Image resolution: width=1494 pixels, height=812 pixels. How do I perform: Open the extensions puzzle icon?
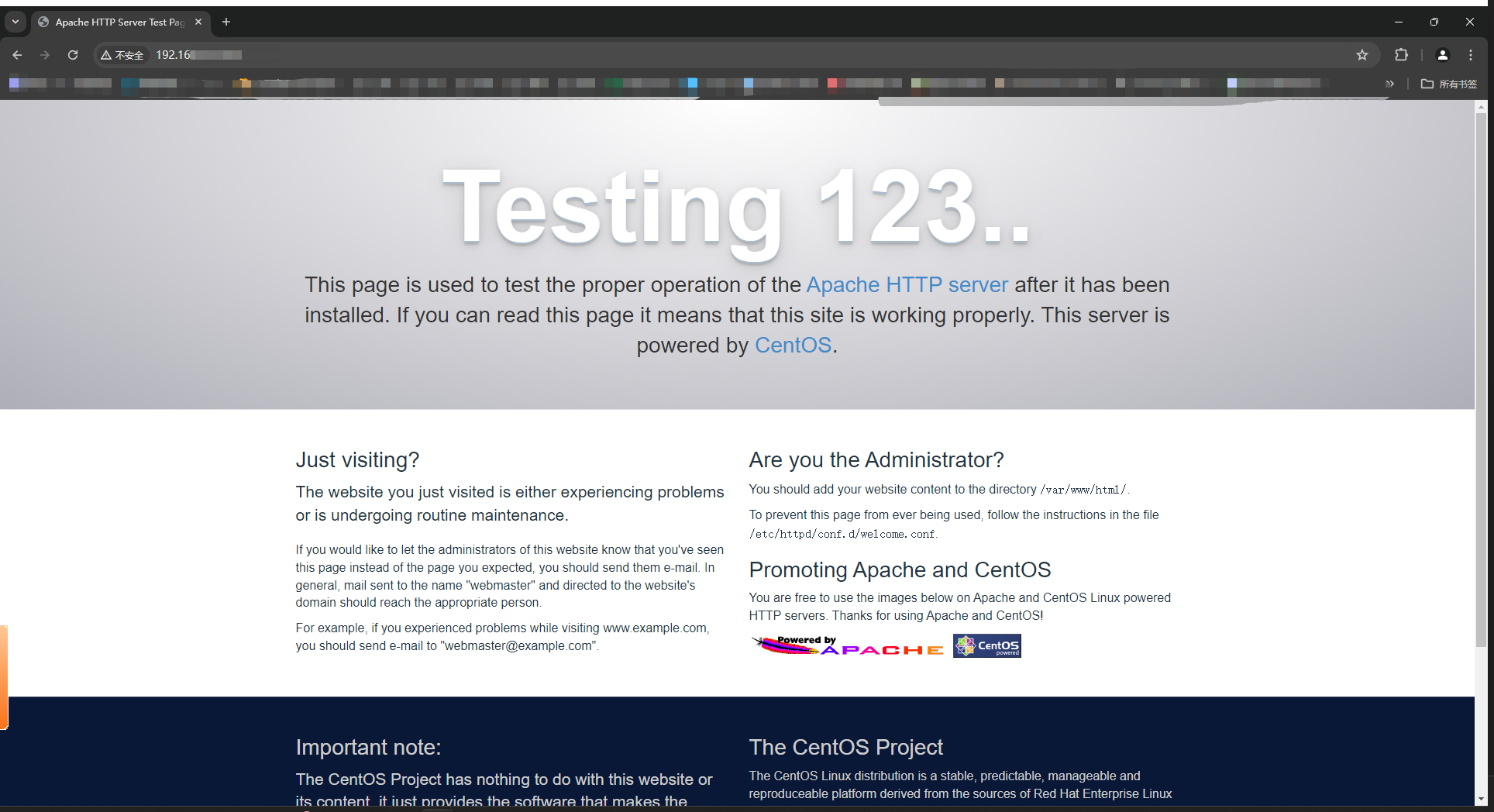click(1401, 55)
